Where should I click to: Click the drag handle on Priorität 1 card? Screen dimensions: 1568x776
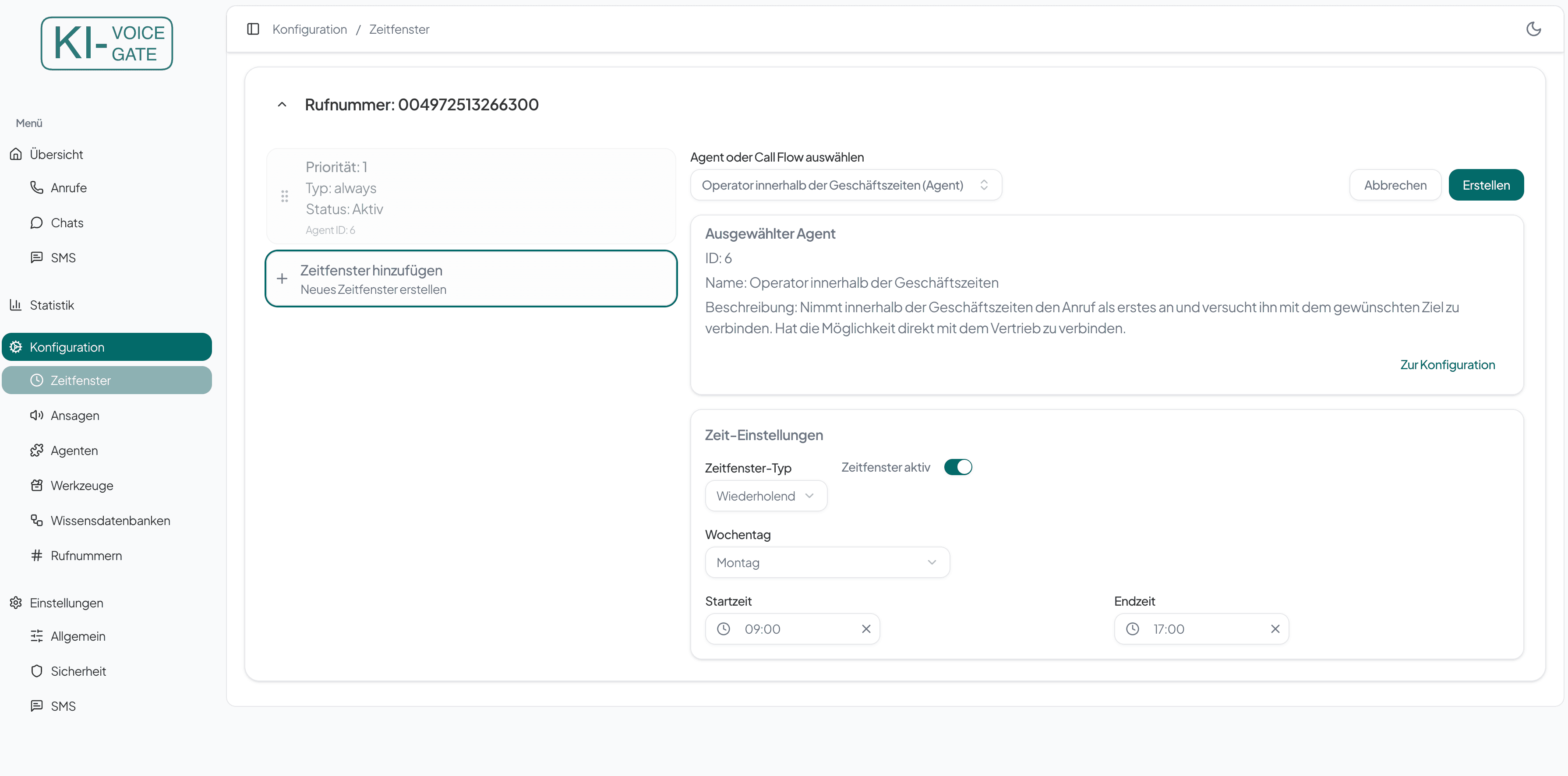284,196
